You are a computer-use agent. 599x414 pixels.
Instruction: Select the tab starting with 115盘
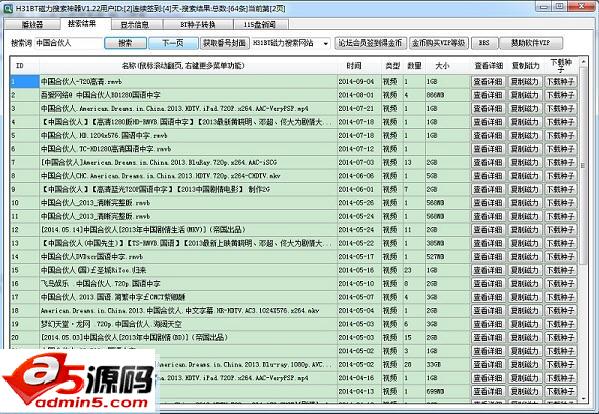(260, 24)
